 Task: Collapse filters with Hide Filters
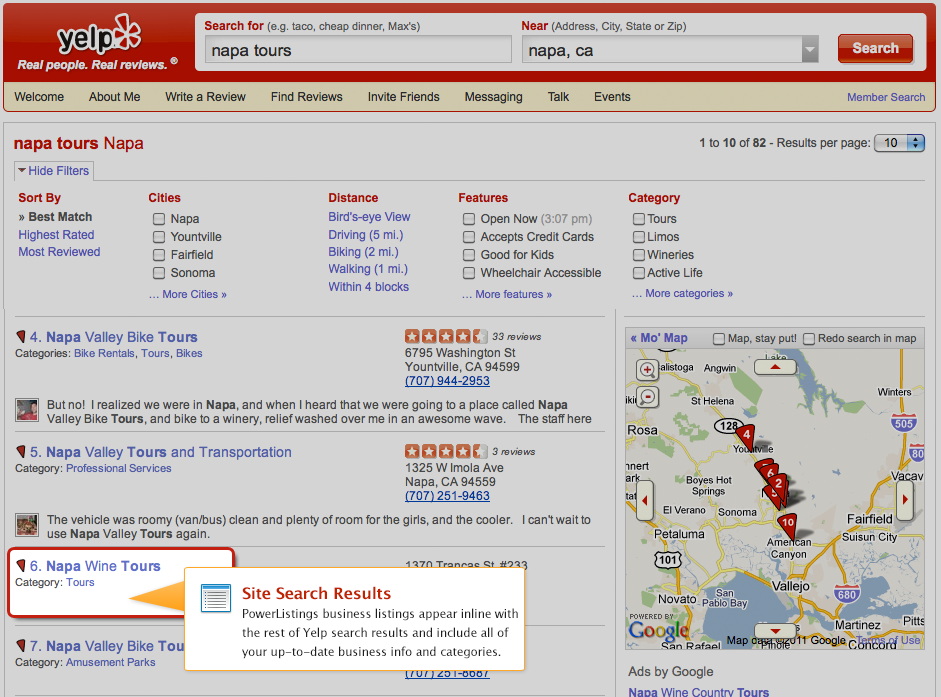[53, 170]
